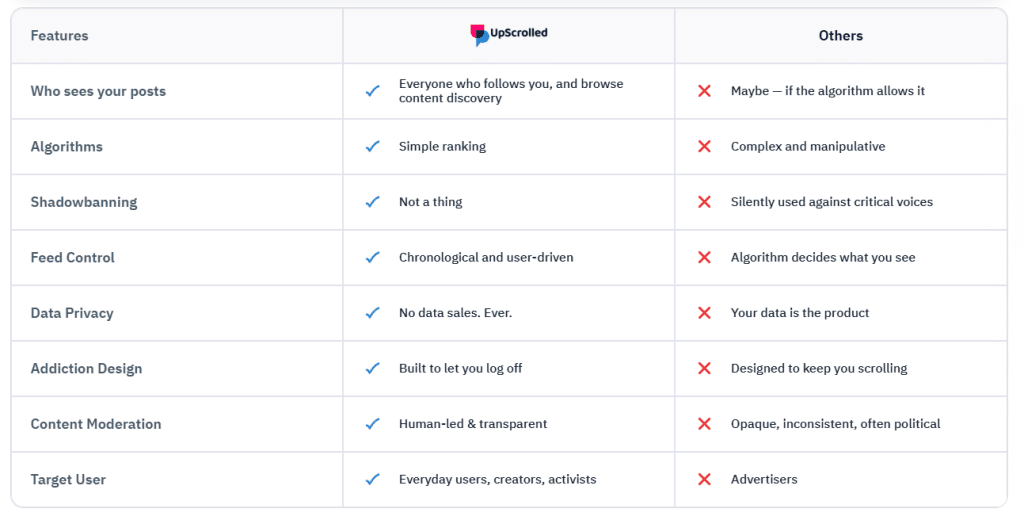Click the Target User feature label
The image size is (1024, 520).
coord(68,480)
